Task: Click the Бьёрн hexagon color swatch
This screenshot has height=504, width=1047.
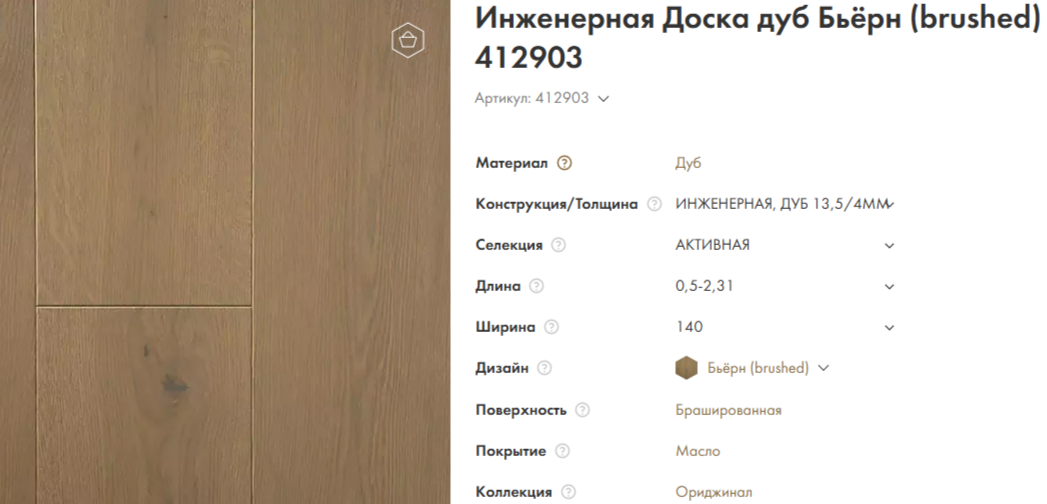Action: 686,368
